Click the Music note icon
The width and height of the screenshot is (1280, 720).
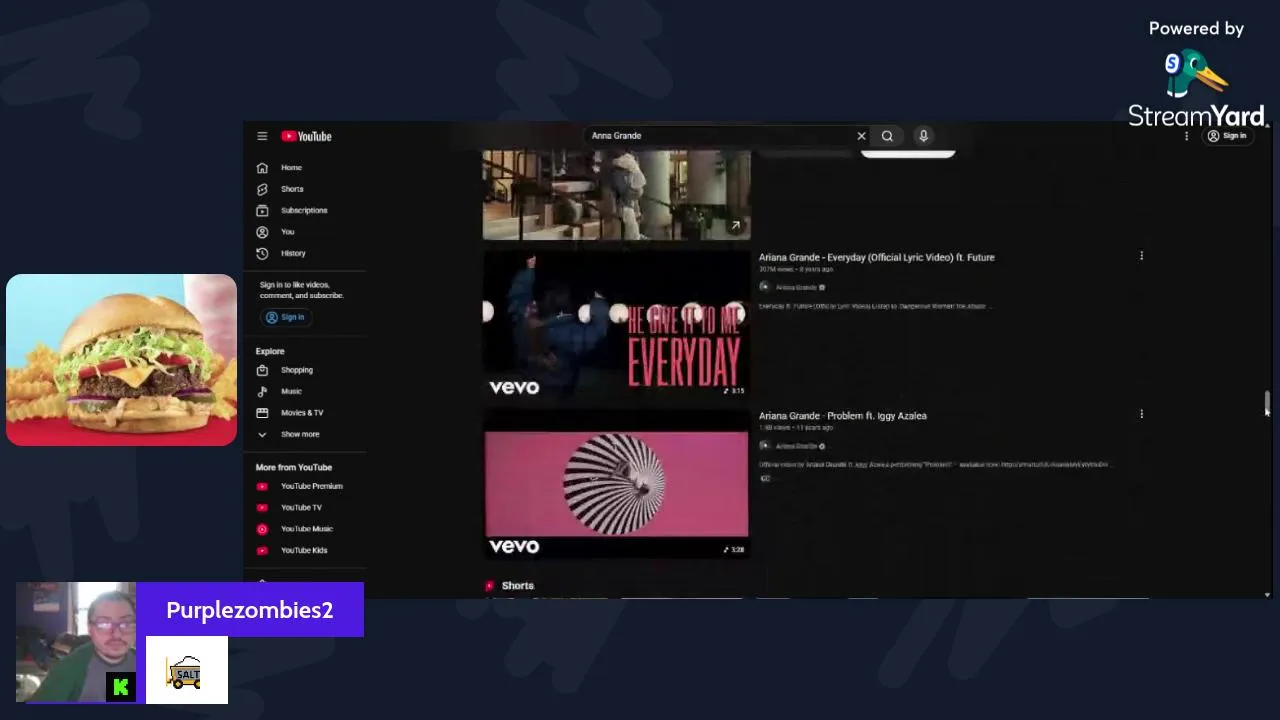pyautogui.click(x=262, y=391)
